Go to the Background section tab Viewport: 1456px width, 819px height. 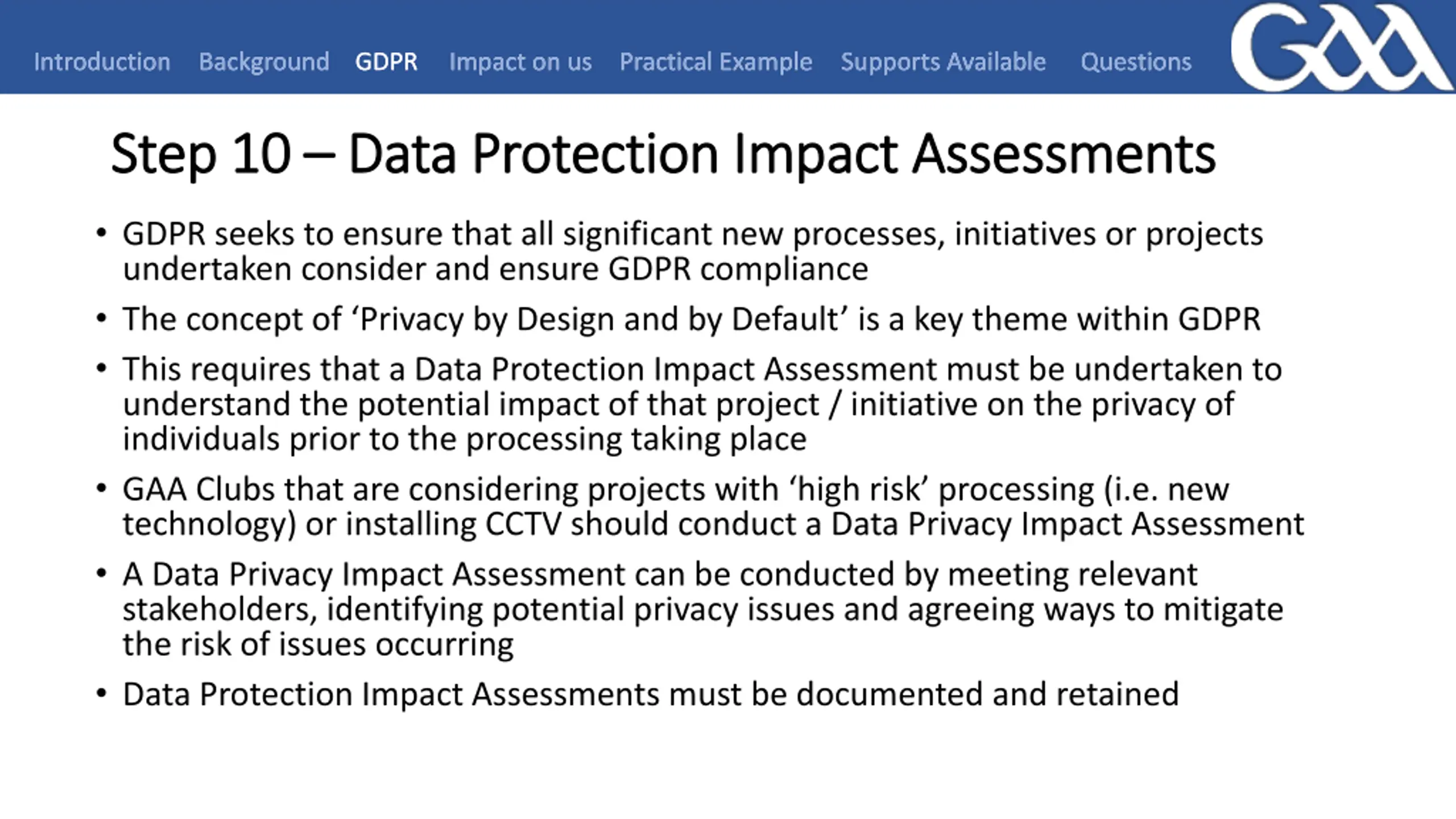(264, 61)
